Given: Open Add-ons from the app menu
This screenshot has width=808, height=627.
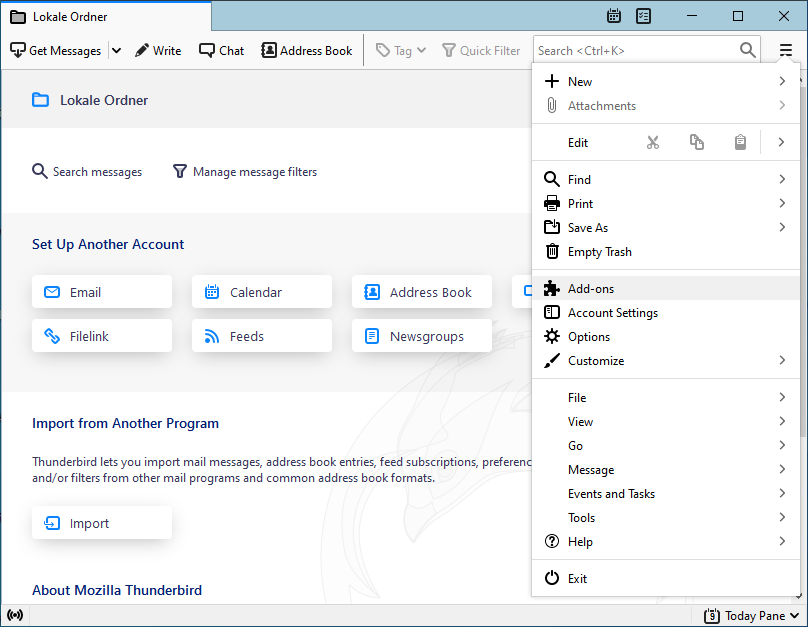Looking at the screenshot, I should [x=665, y=289].
